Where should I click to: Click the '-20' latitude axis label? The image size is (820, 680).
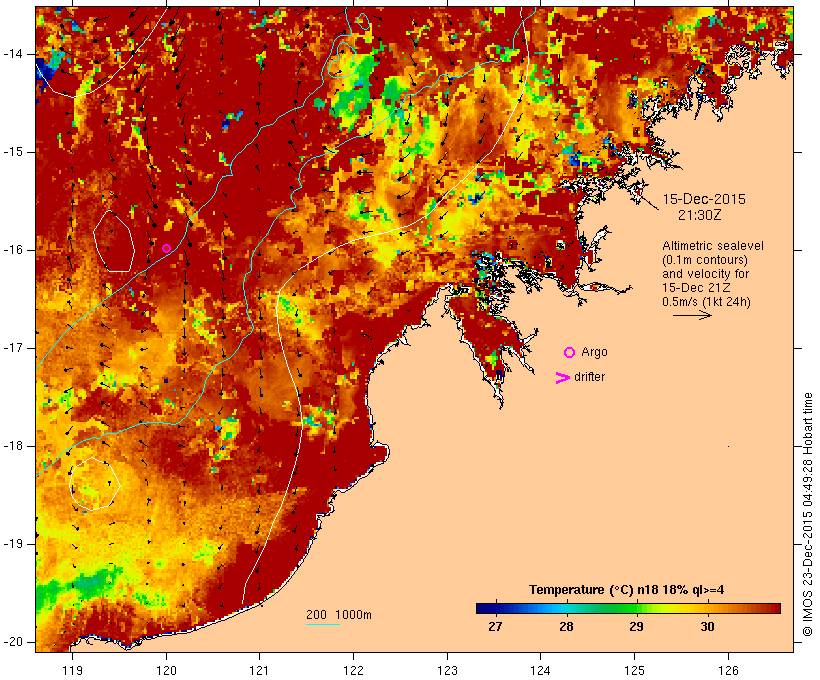click(x=12, y=642)
